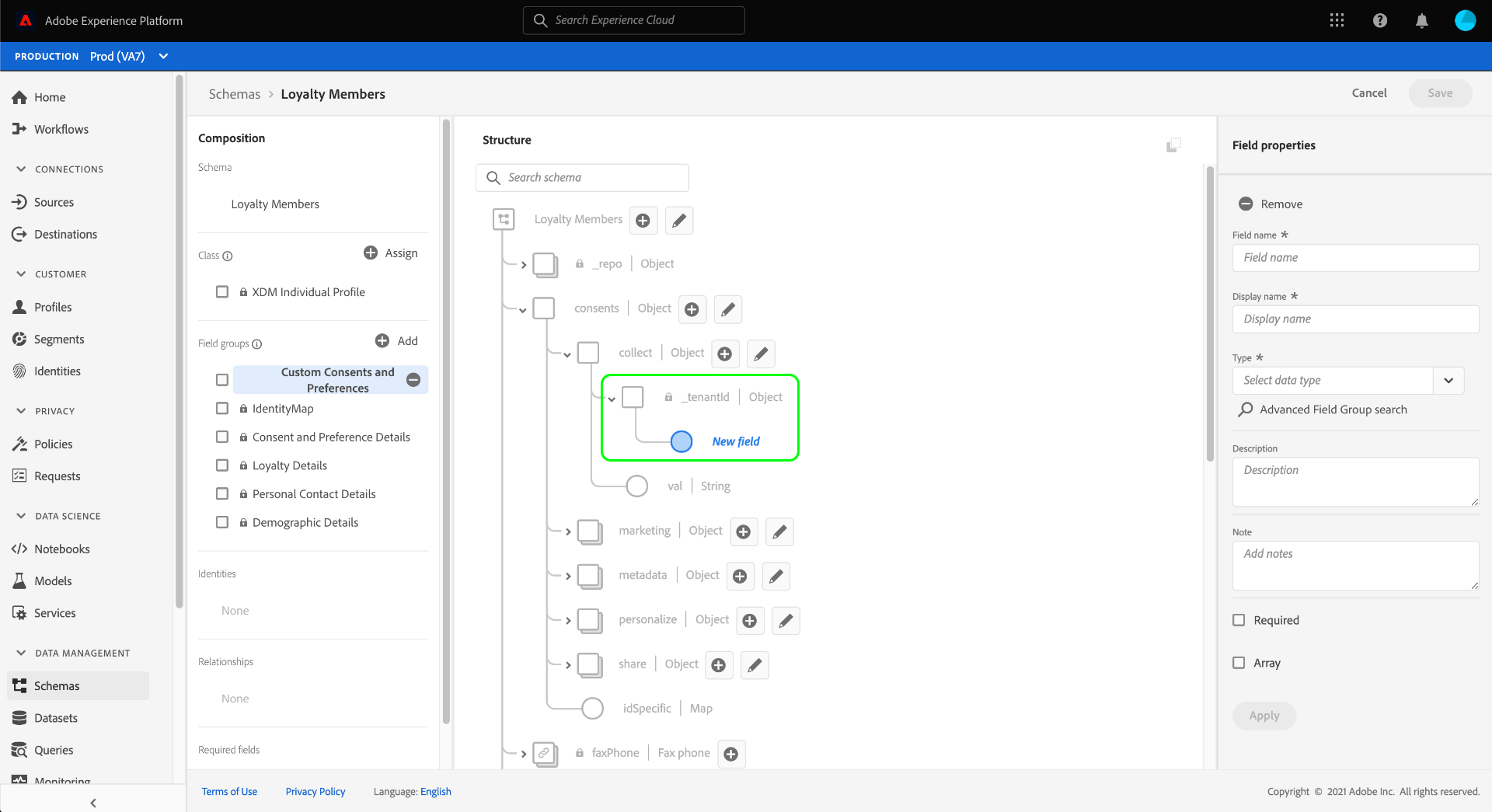This screenshot has width=1492, height=812.
Task: Click the Apply button
Action: click(1264, 716)
